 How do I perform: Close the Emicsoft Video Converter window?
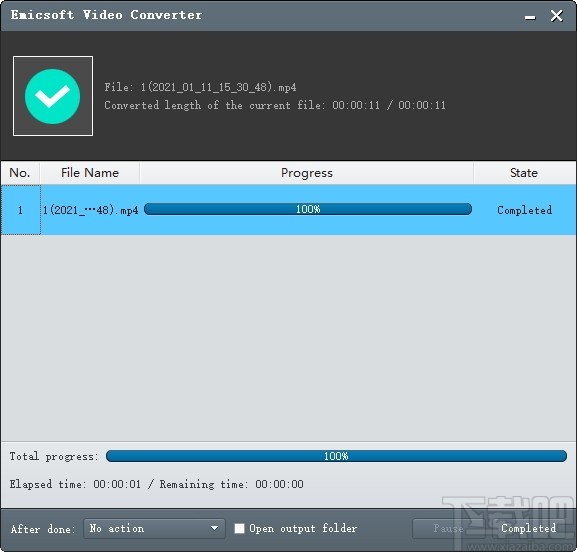tap(556, 15)
